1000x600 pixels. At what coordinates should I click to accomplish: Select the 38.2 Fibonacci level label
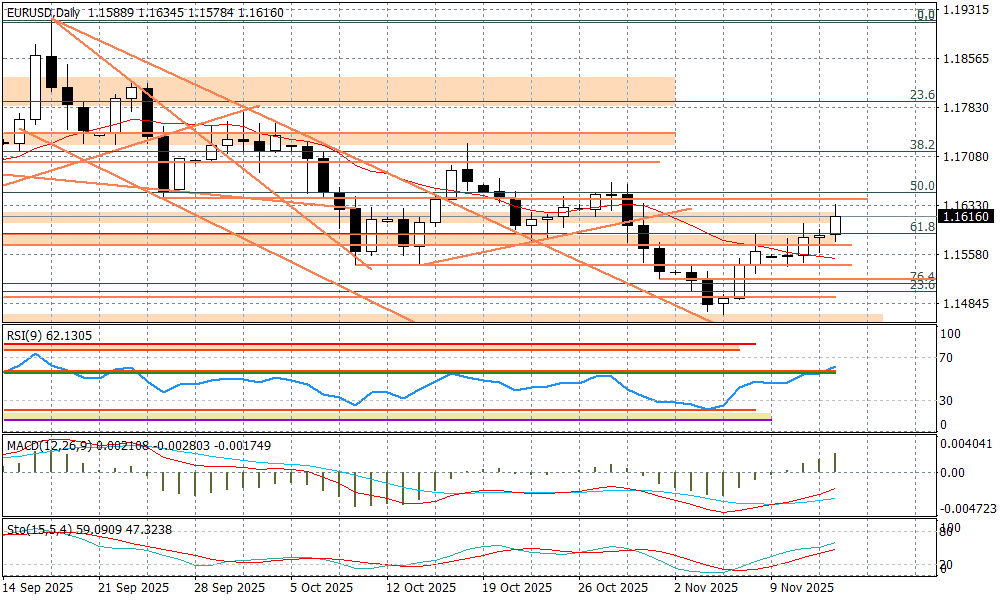[x=921, y=145]
